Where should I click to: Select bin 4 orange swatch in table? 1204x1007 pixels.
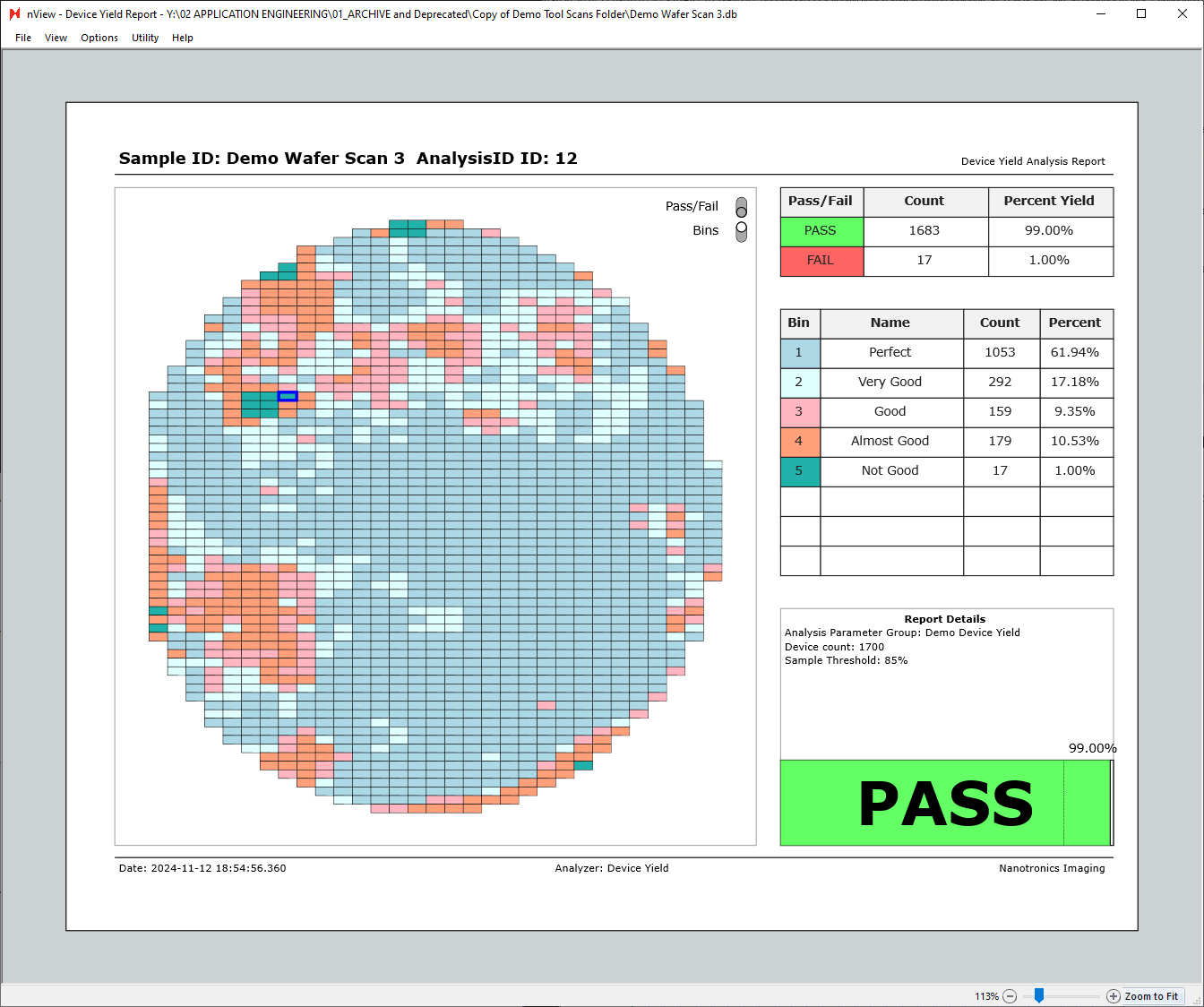799,442
